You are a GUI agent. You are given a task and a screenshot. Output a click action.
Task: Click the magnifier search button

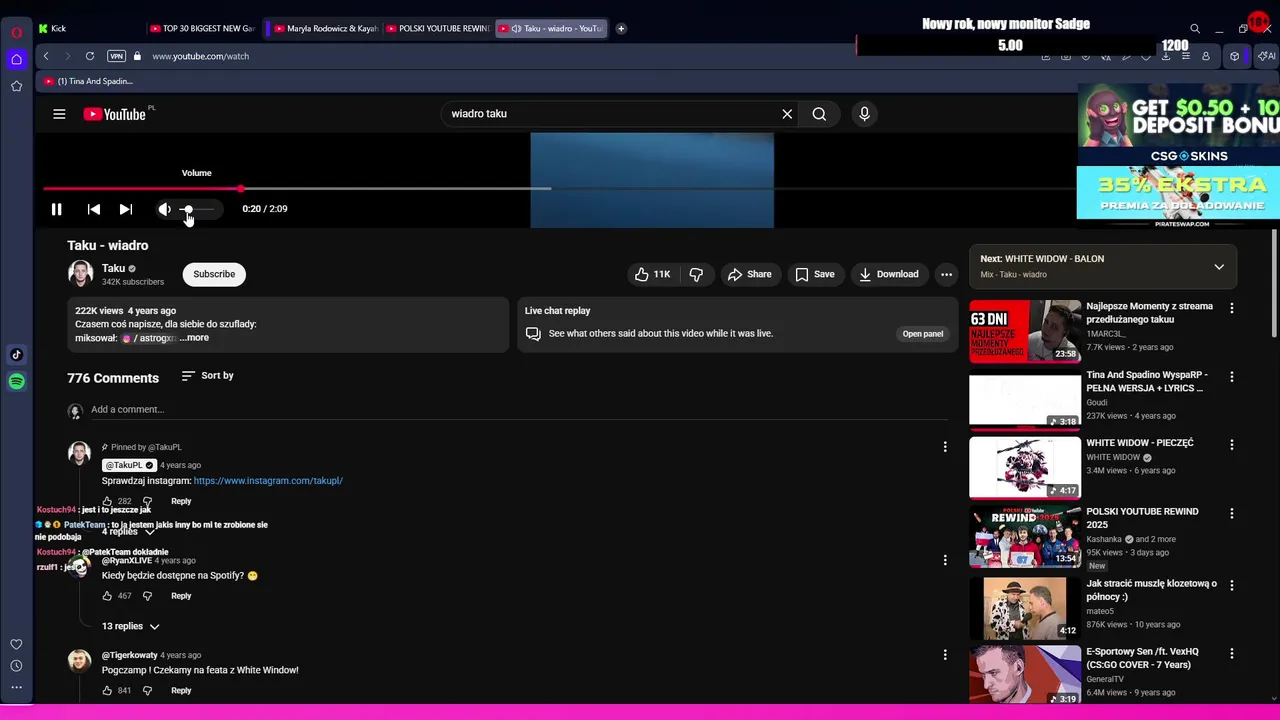[x=819, y=114]
